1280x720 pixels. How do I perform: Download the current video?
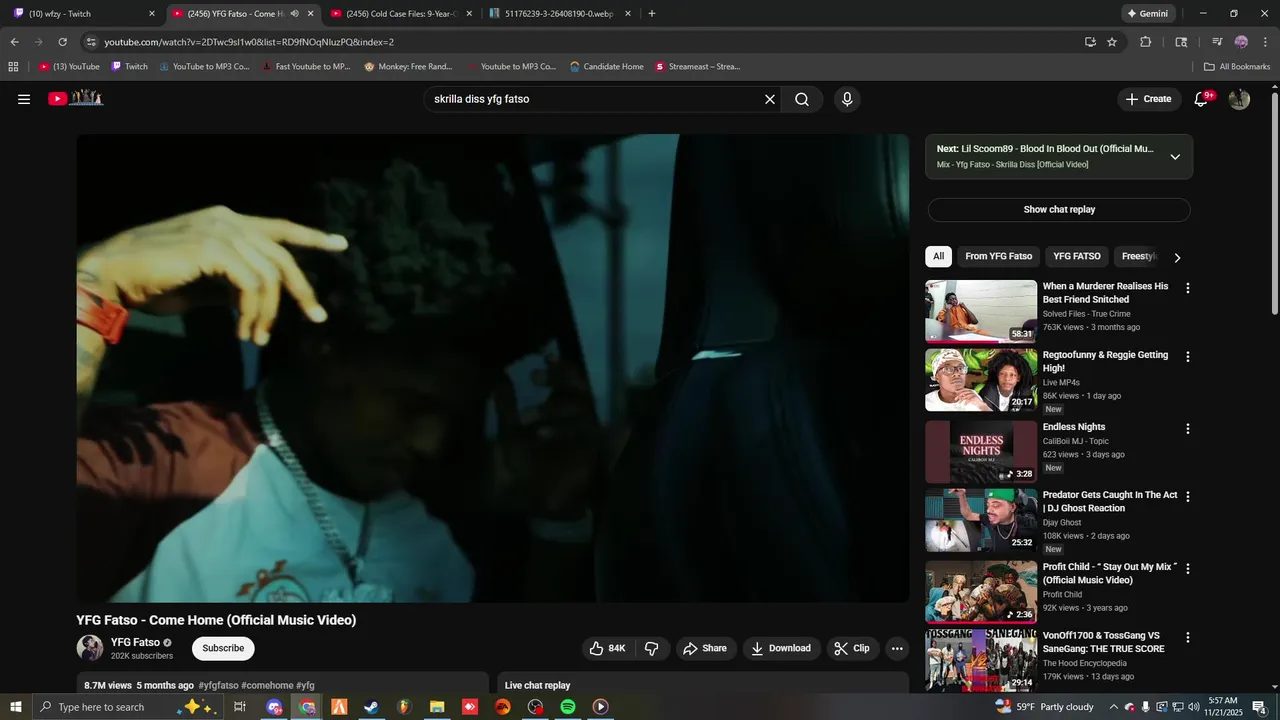tap(782, 648)
